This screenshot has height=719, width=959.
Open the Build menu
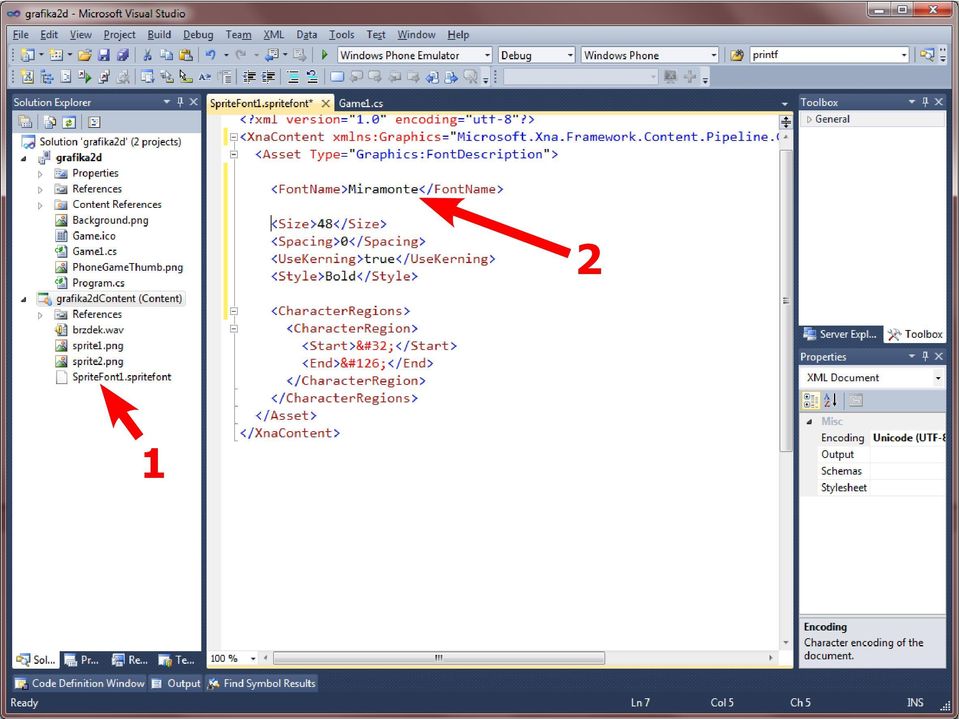(160, 35)
